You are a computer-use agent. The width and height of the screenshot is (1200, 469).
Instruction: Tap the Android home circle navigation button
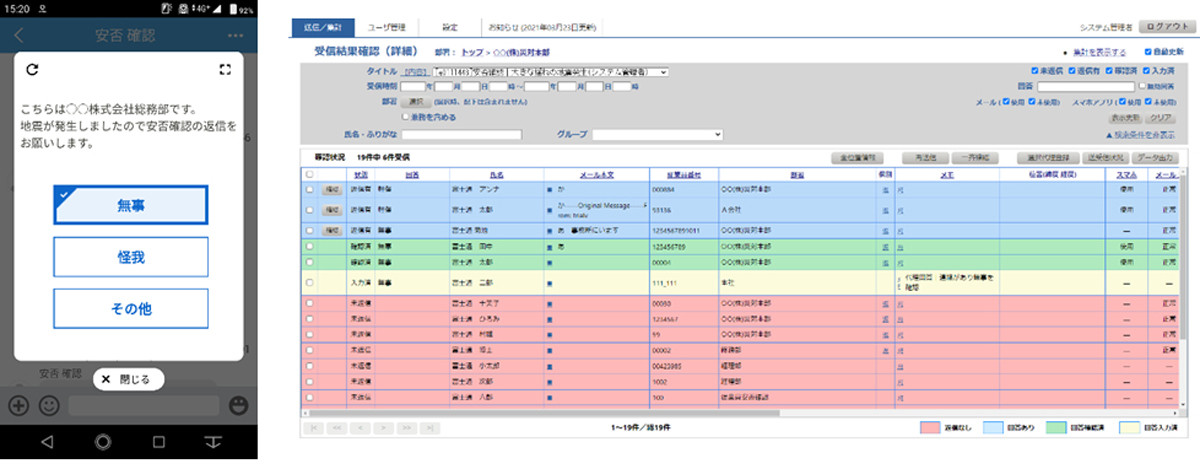[102, 441]
